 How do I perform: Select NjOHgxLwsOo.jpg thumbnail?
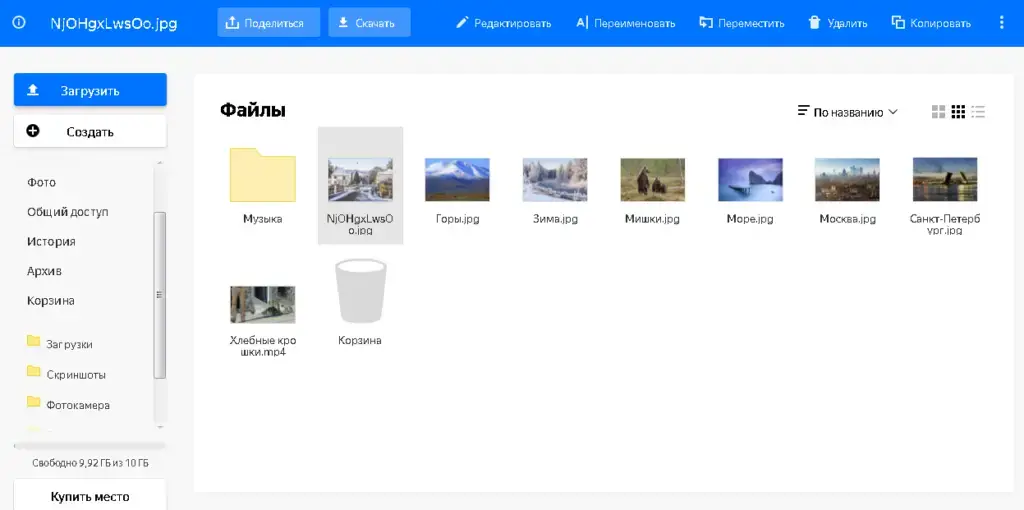(360, 180)
